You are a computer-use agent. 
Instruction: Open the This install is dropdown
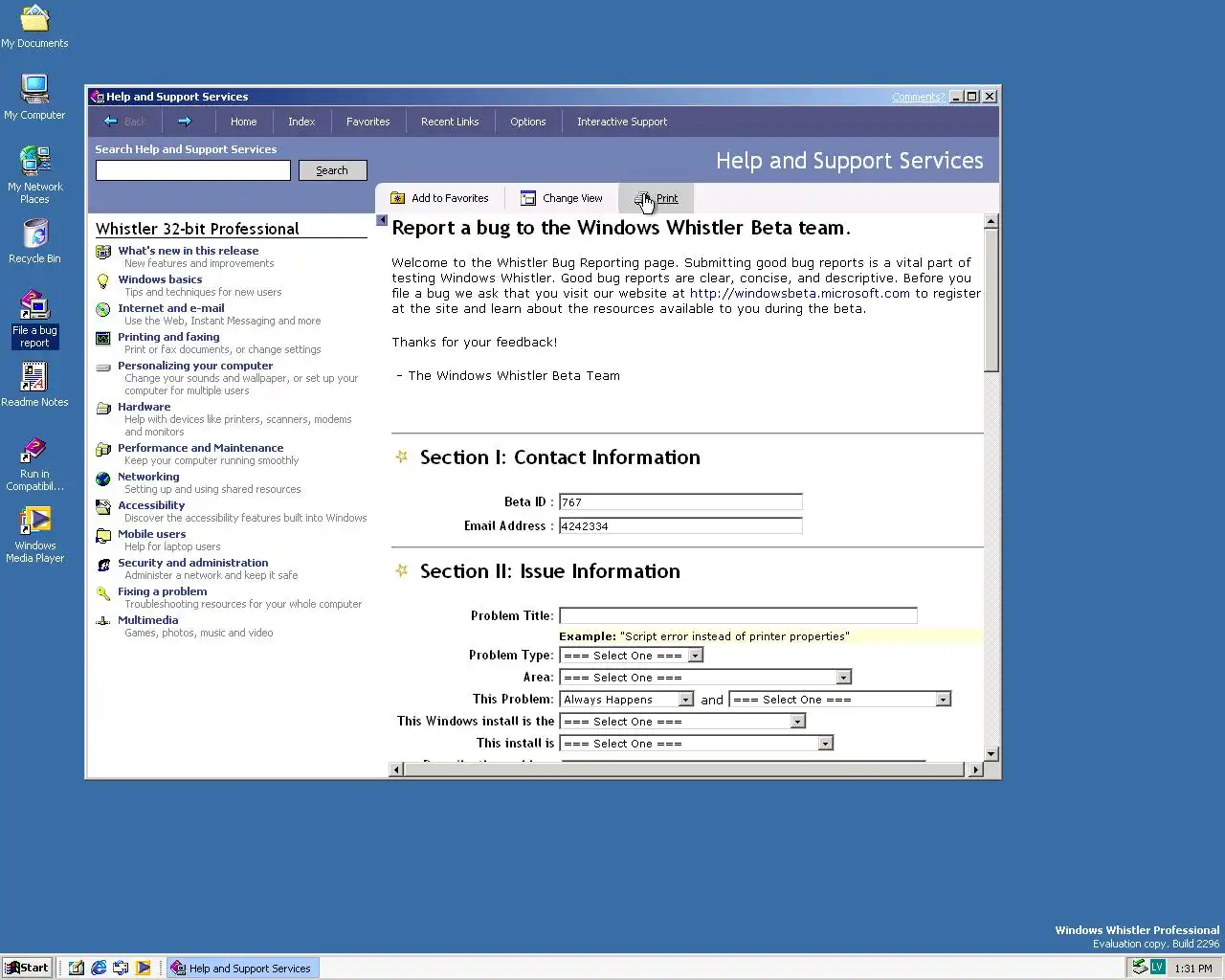[697, 744]
